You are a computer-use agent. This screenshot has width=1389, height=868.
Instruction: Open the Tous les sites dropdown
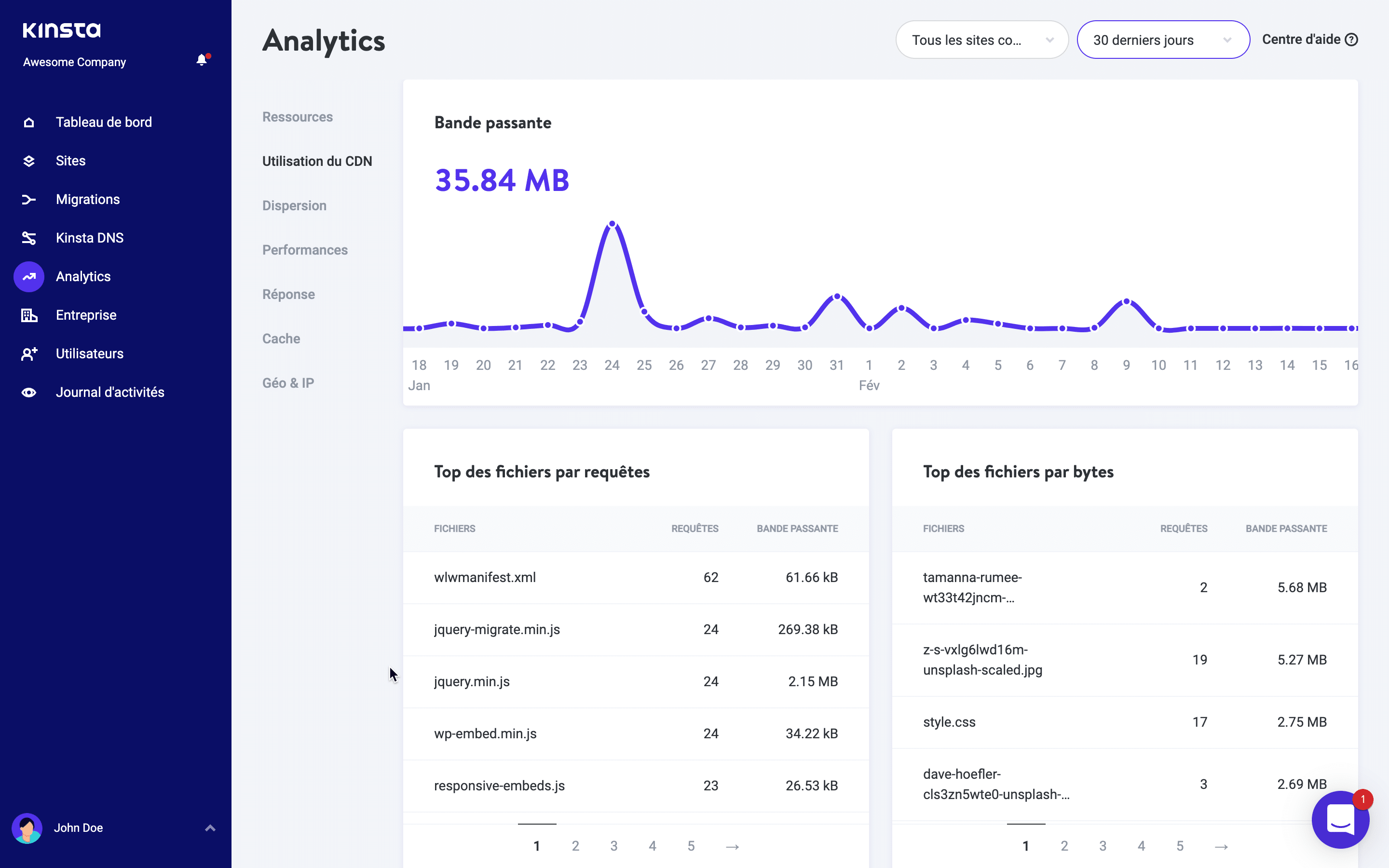[x=981, y=39]
